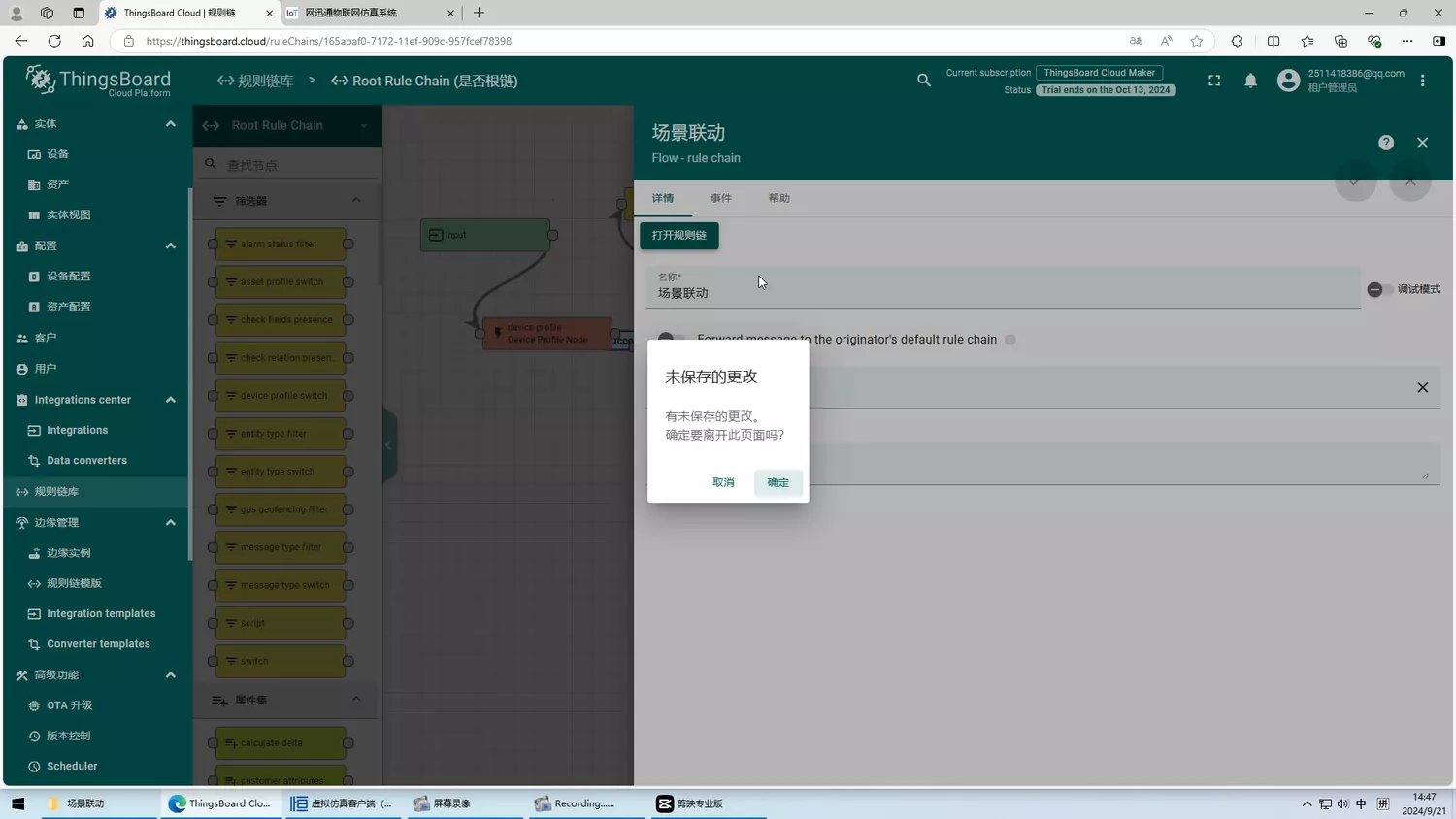Click 取消 in the unsaved changes dialog
This screenshot has height=819, width=1456.
click(723, 482)
